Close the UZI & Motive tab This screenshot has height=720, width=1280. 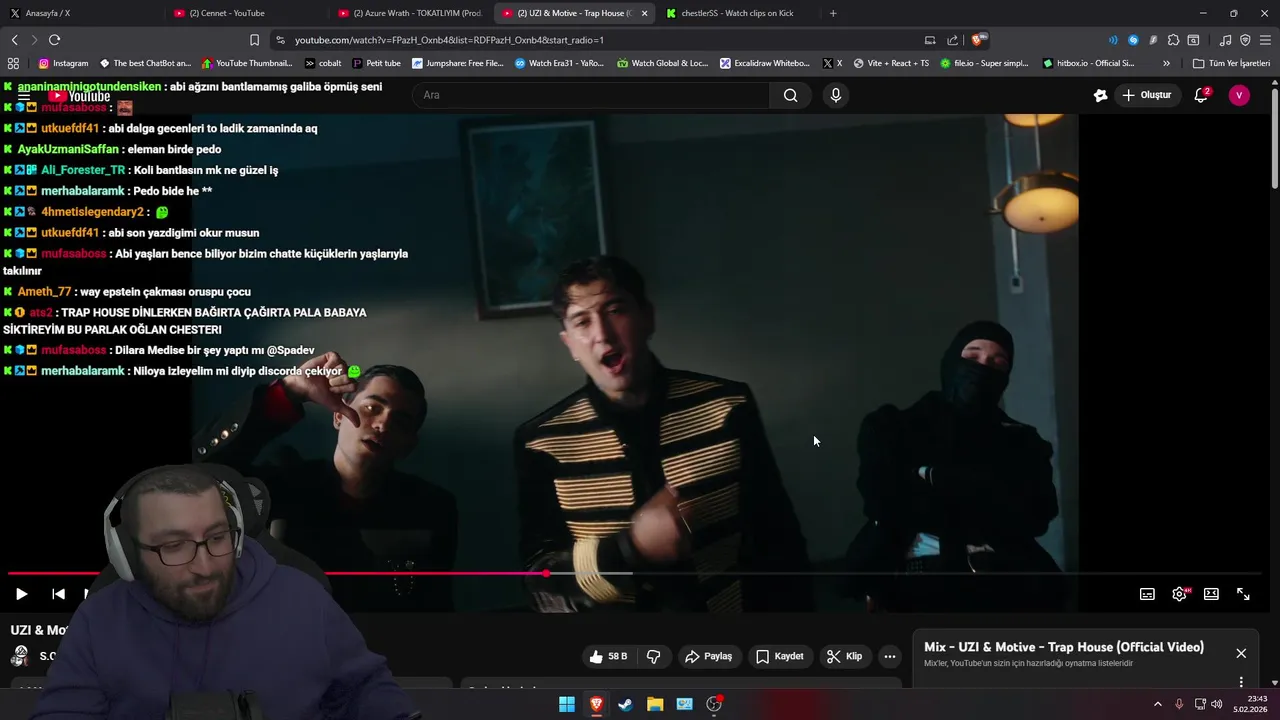coord(644,13)
